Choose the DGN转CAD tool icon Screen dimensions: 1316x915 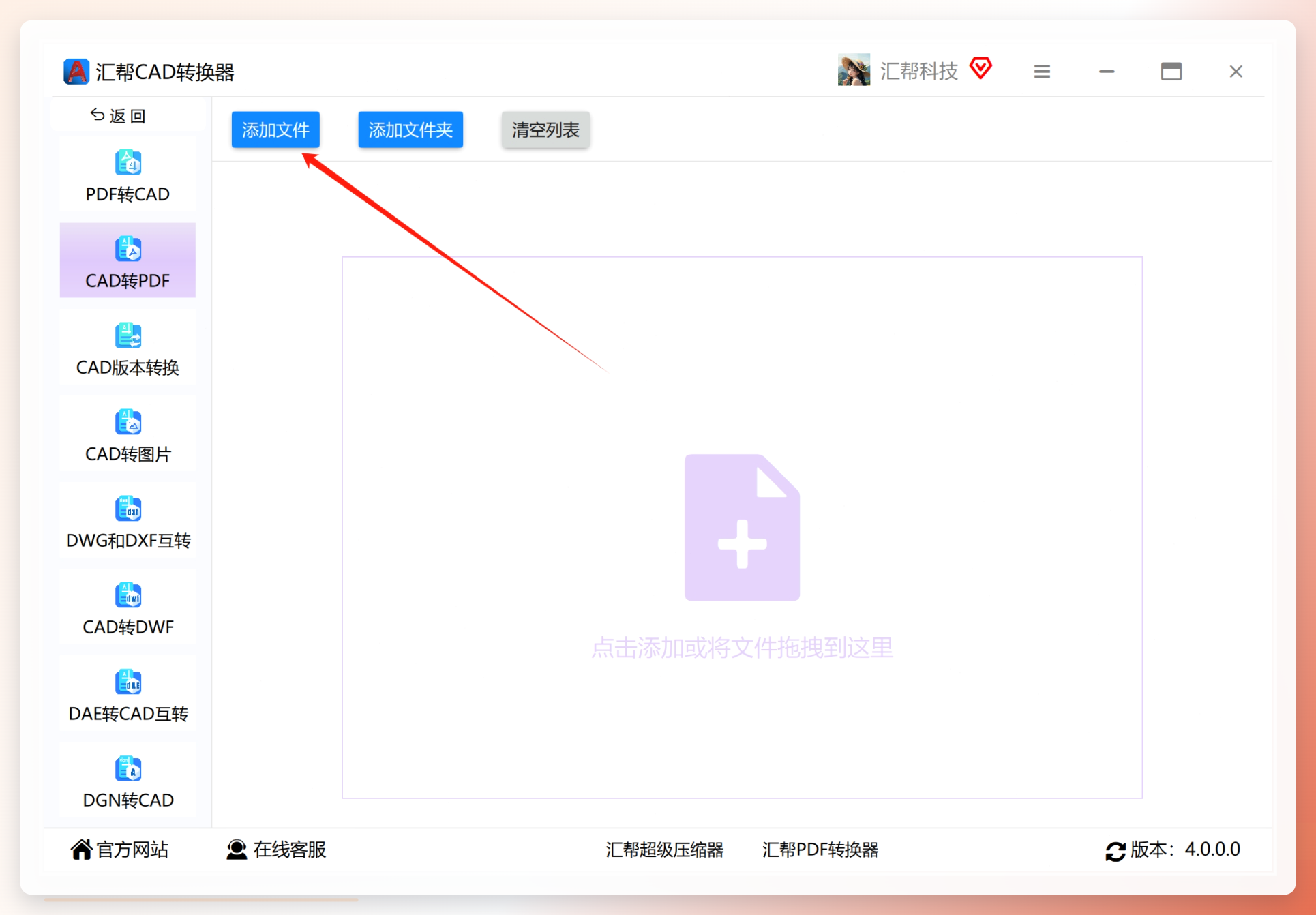[x=128, y=768]
